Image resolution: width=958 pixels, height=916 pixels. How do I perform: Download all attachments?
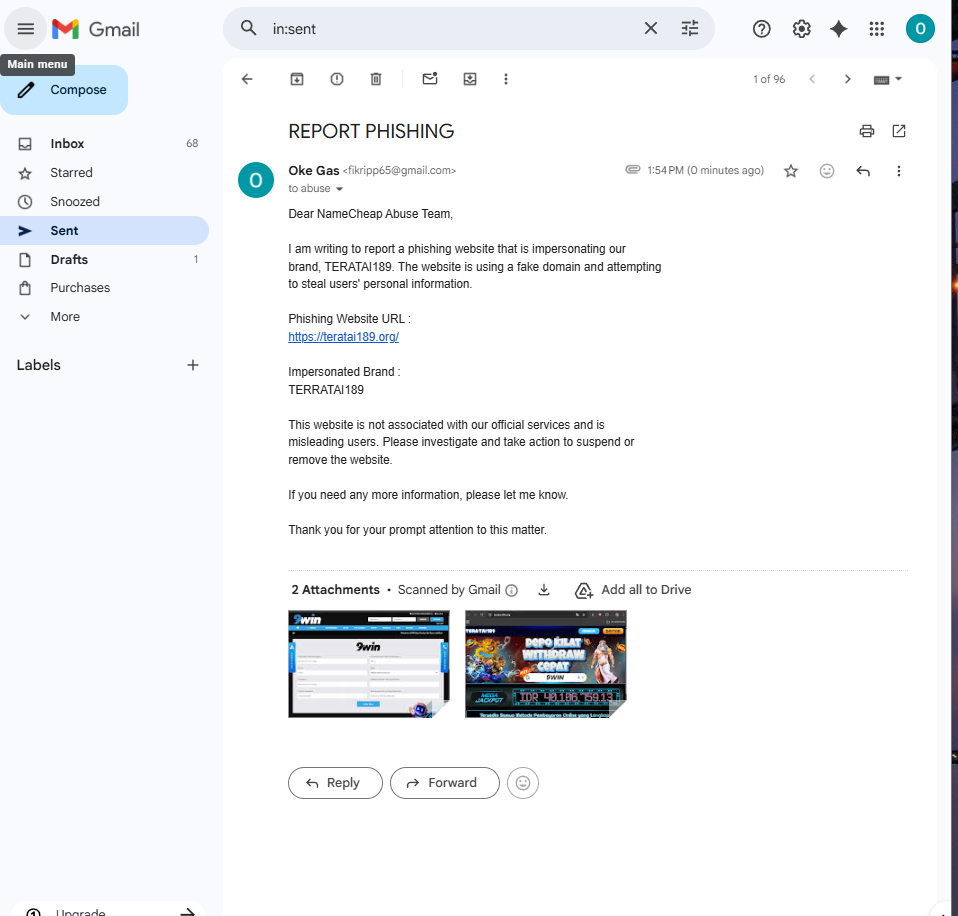pos(544,590)
